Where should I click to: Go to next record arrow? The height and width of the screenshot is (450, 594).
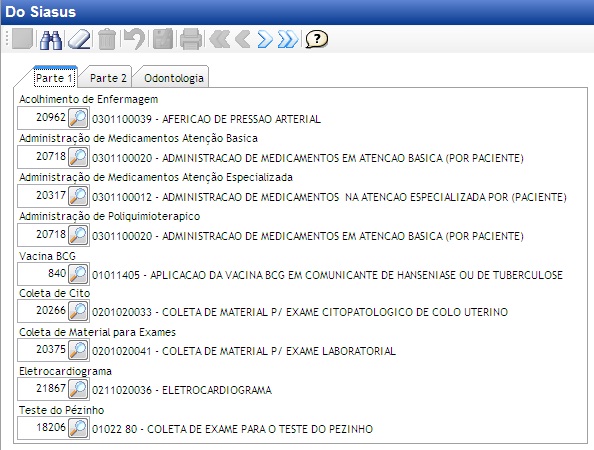265,39
